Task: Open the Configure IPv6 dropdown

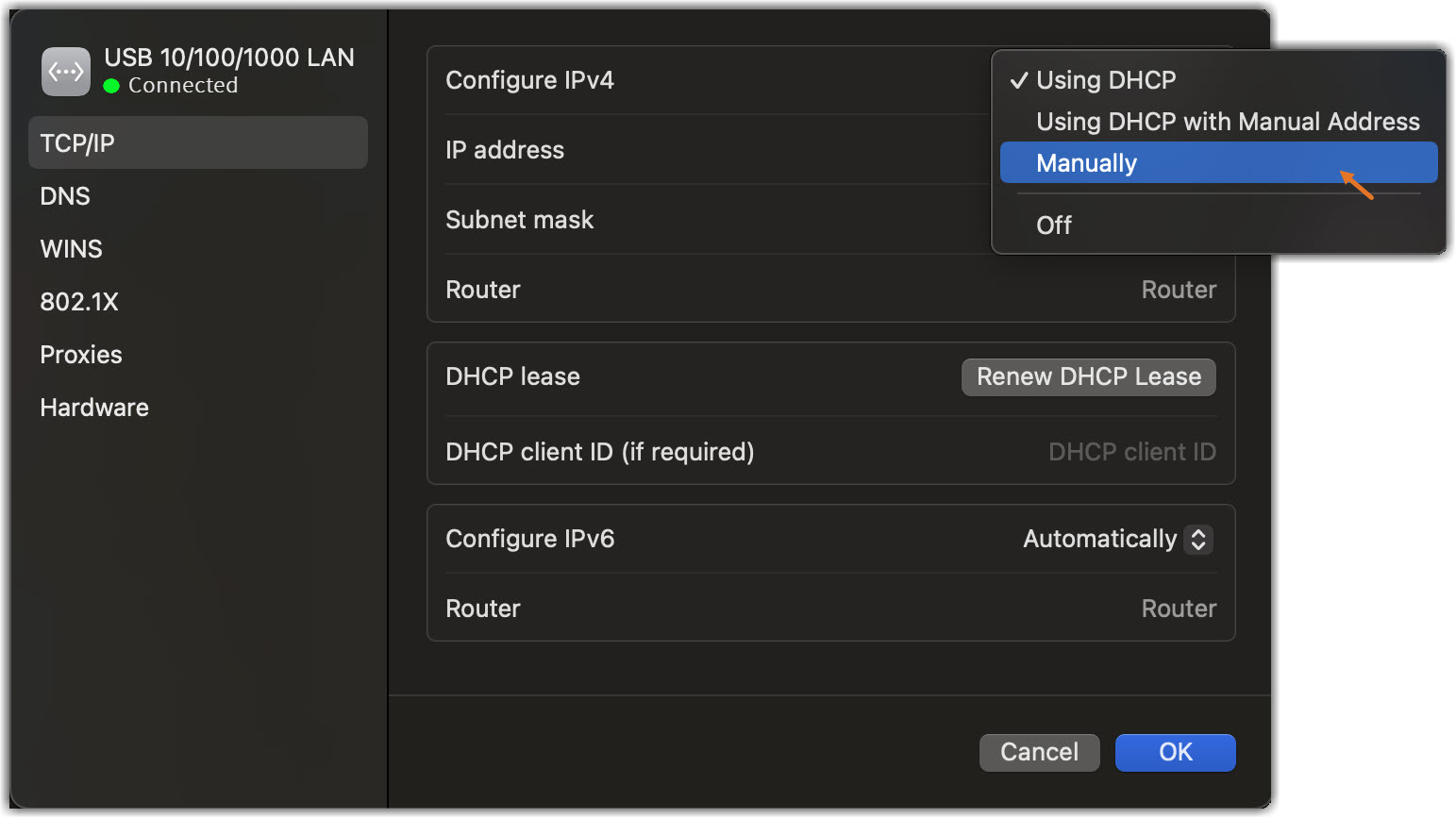Action: coord(1117,539)
